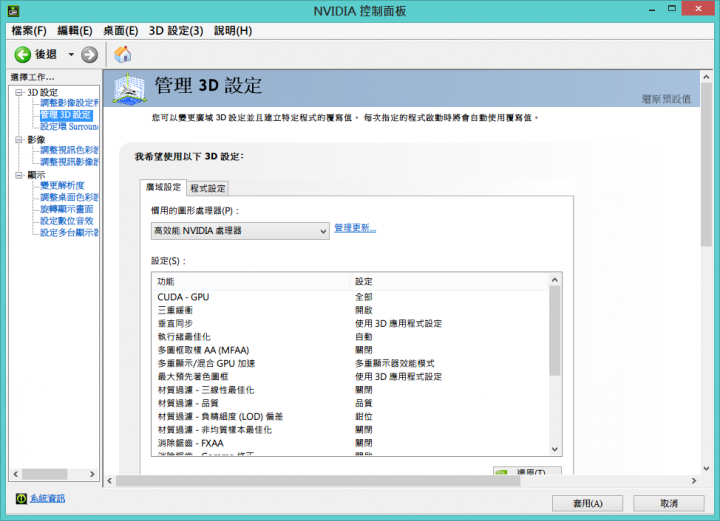Image resolution: width=720 pixels, height=521 pixels.
Task: Collapse the 影像 tree node
Action: click(19, 140)
